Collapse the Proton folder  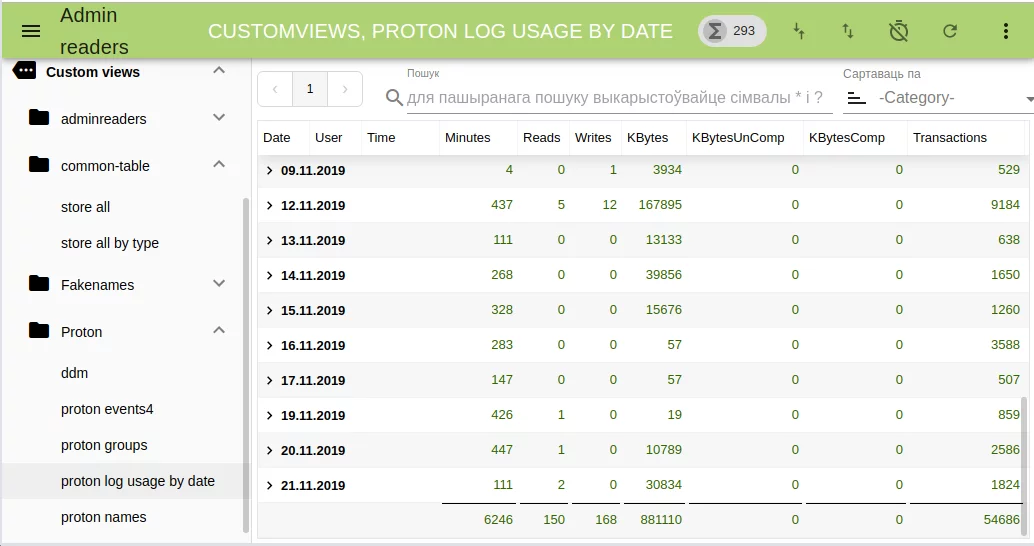[x=219, y=331]
